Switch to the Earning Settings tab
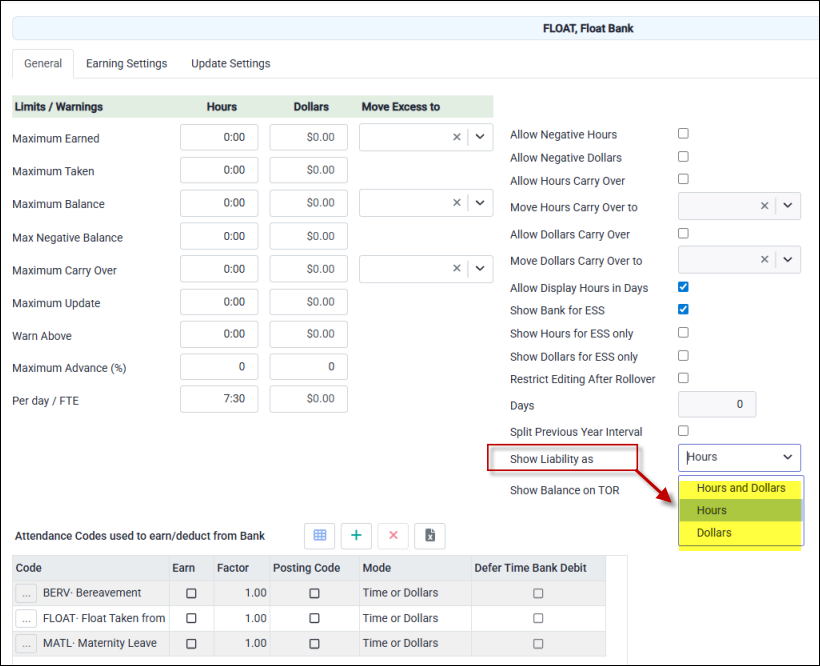820x666 pixels. (x=126, y=63)
